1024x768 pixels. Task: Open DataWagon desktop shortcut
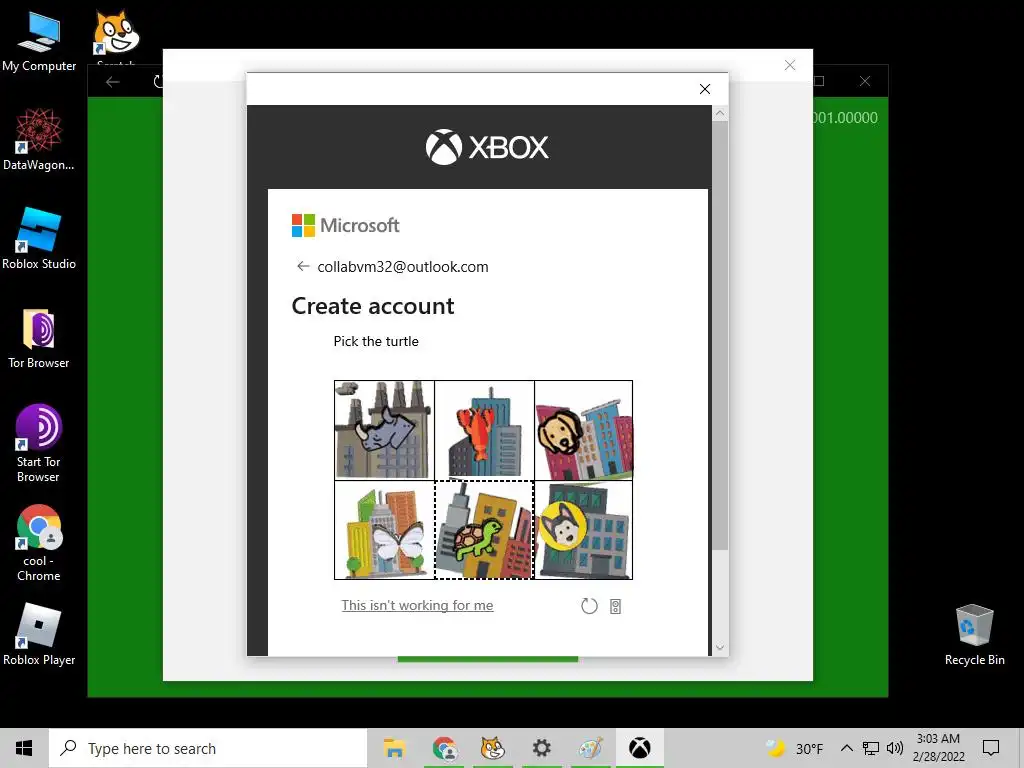39,140
